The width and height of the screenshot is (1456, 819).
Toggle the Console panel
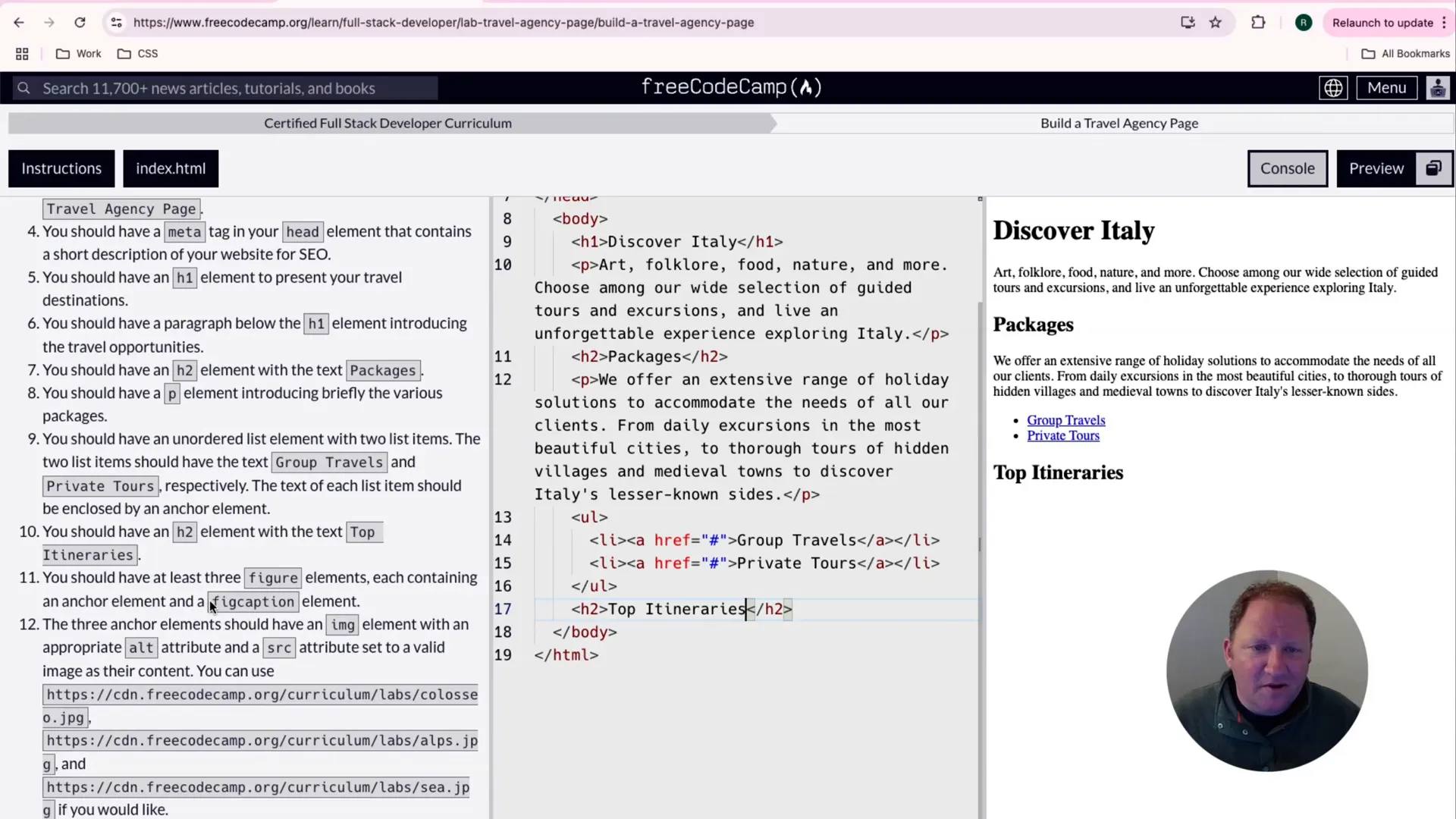pos(1288,168)
